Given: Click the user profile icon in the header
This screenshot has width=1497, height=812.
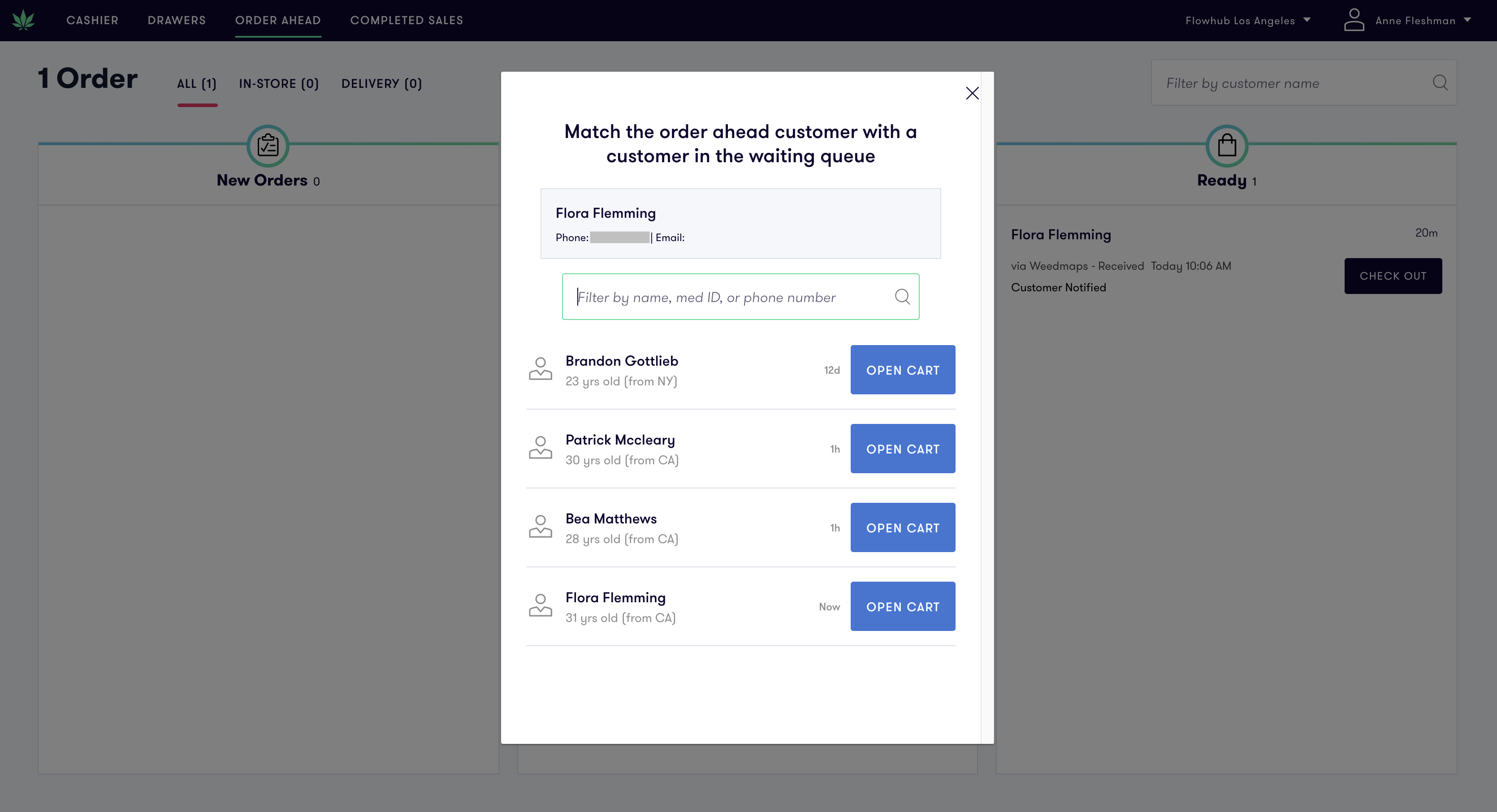Looking at the screenshot, I should [1354, 20].
